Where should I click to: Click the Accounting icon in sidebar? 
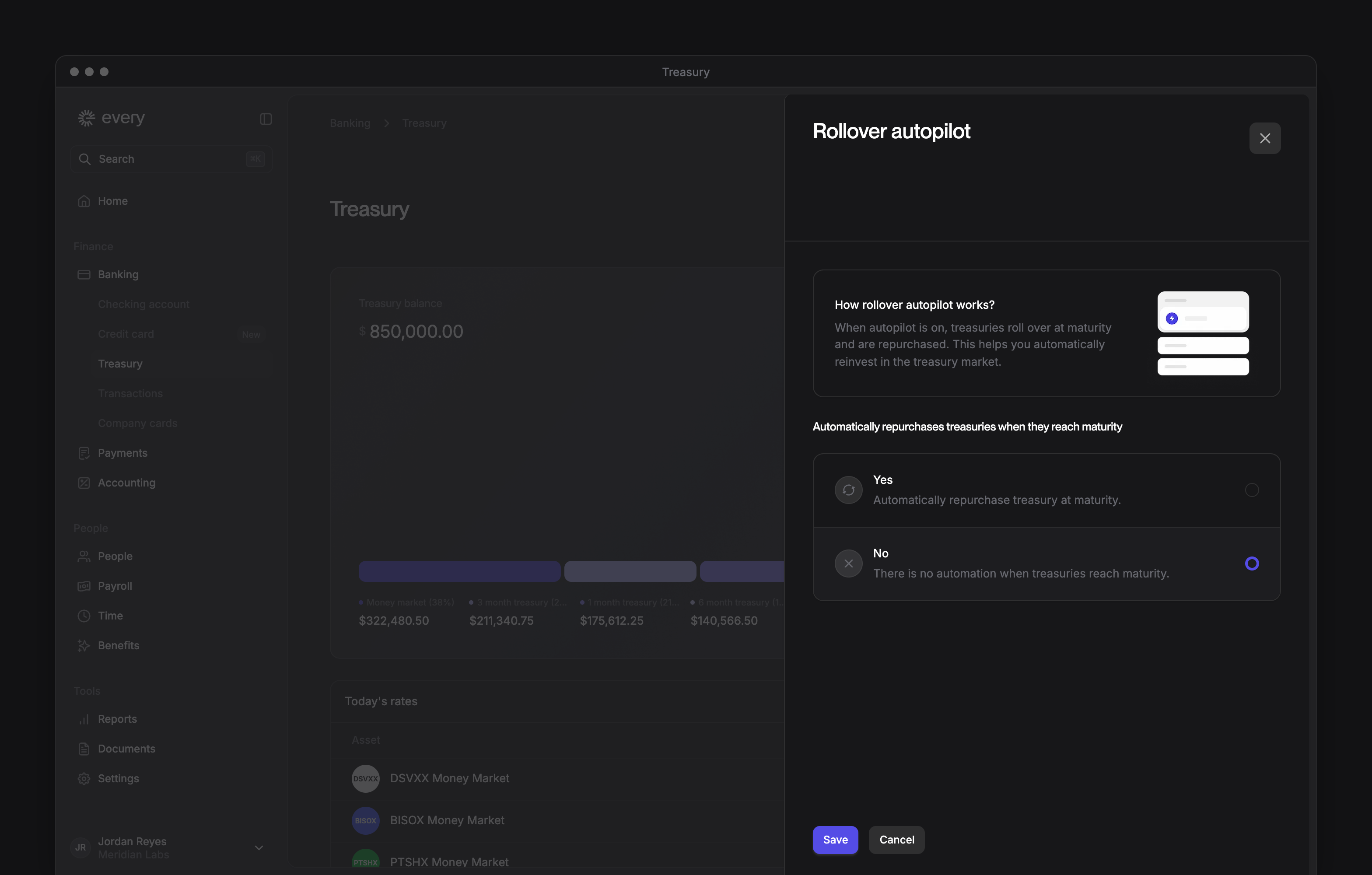(84, 483)
